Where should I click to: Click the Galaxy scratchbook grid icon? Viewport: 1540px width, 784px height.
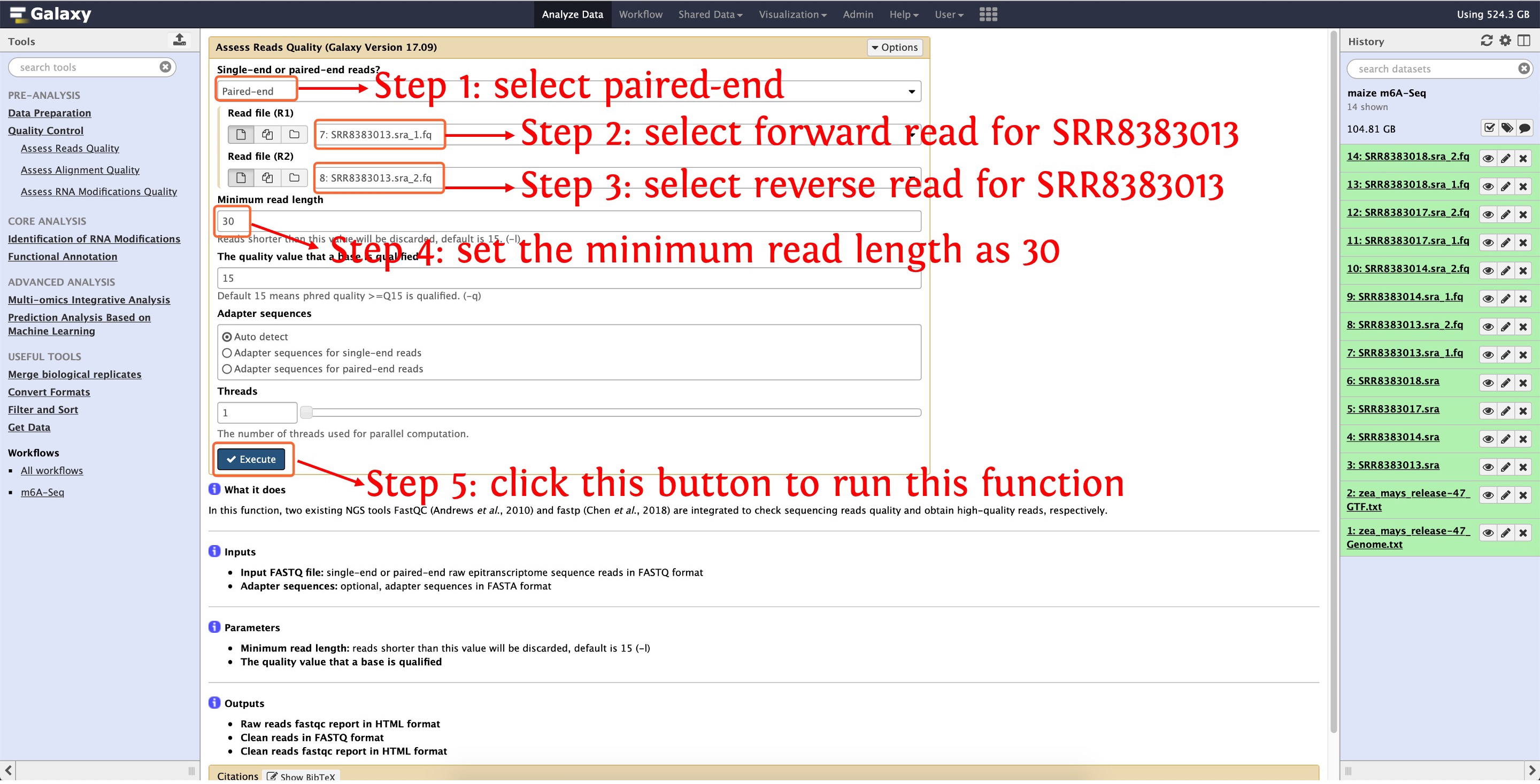(988, 14)
